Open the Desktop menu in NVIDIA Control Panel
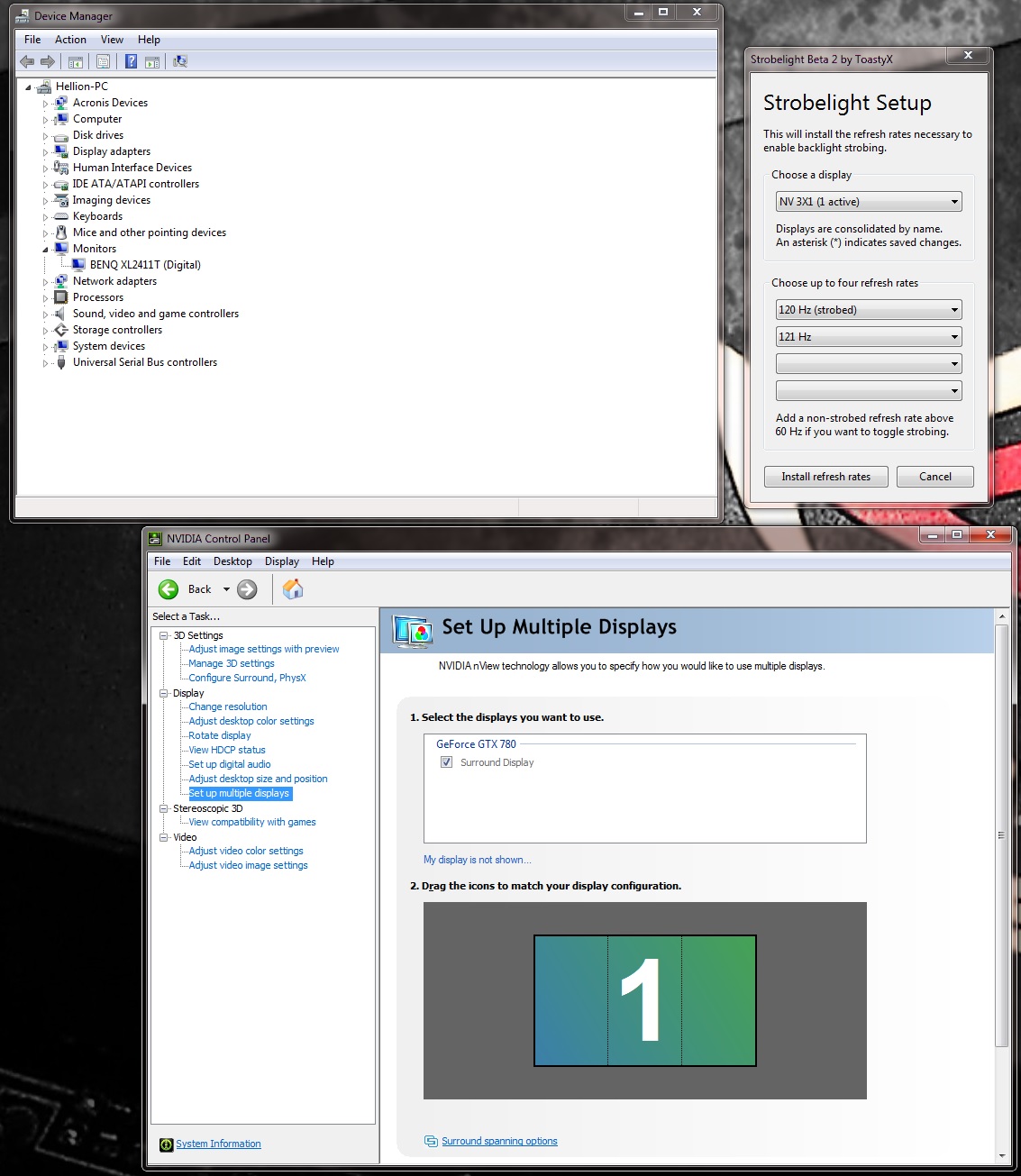1021x1176 pixels. [232, 561]
